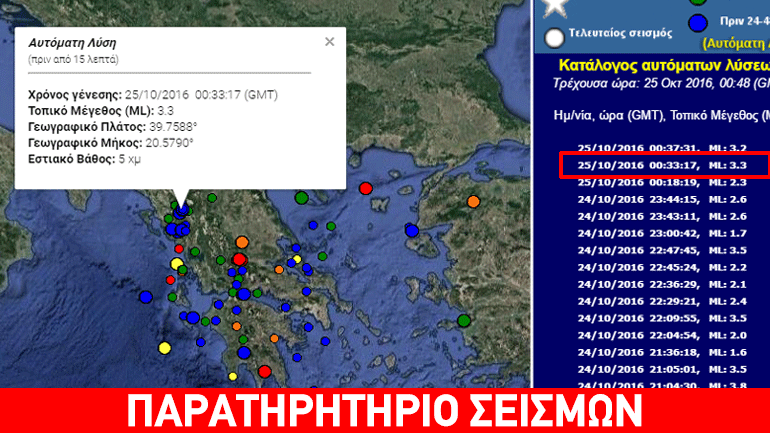The height and width of the screenshot is (433, 770).
Task: Select the 24/10/2016 22:45:24 ML 2.2 entry
Action: 662,267
